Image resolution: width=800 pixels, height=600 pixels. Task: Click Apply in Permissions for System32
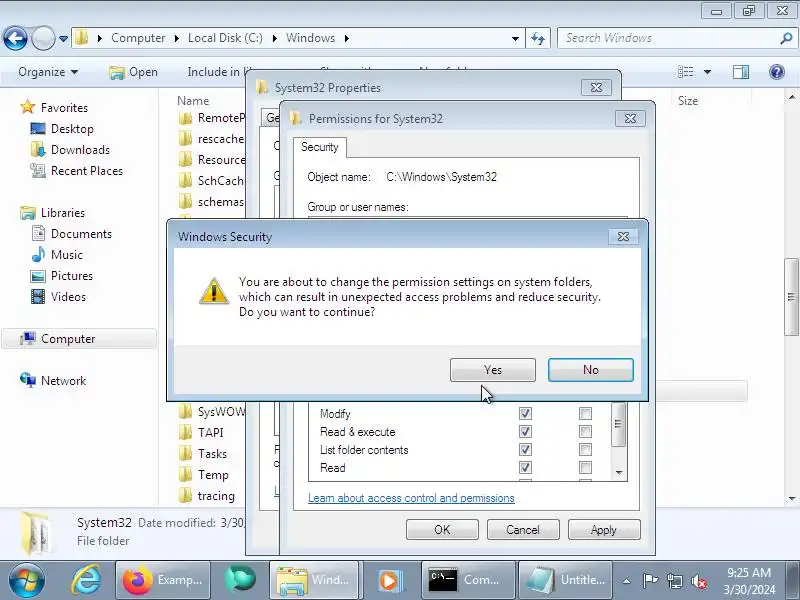tap(604, 530)
